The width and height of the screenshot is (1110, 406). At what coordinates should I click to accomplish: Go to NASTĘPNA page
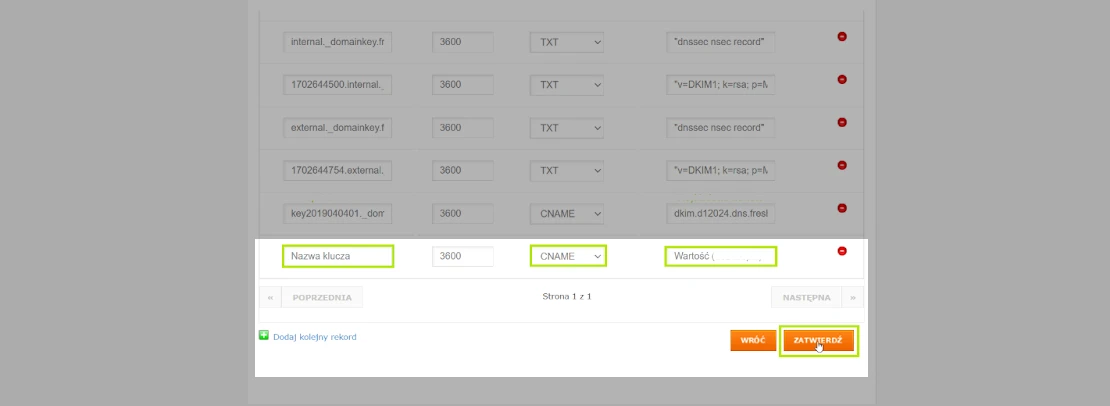[x=806, y=297]
